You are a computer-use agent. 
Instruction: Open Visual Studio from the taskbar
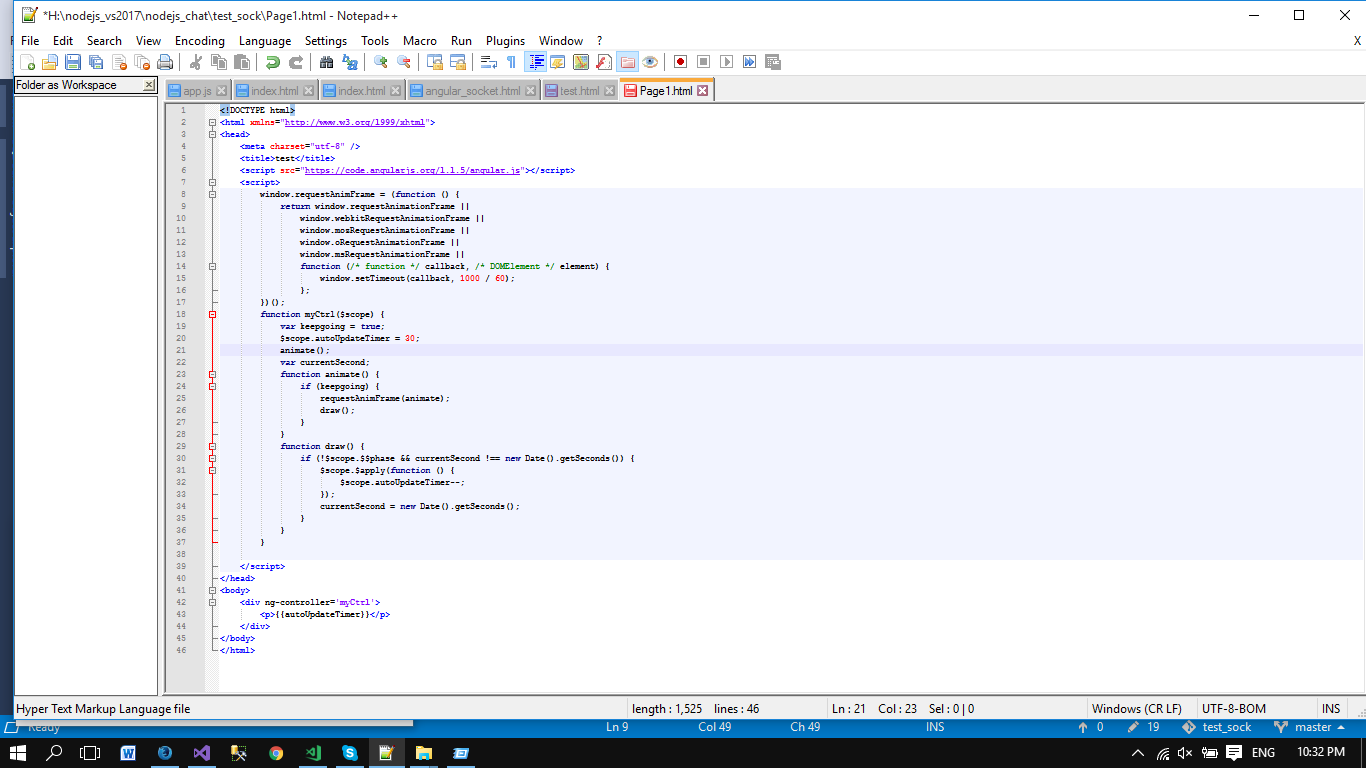pos(202,753)
